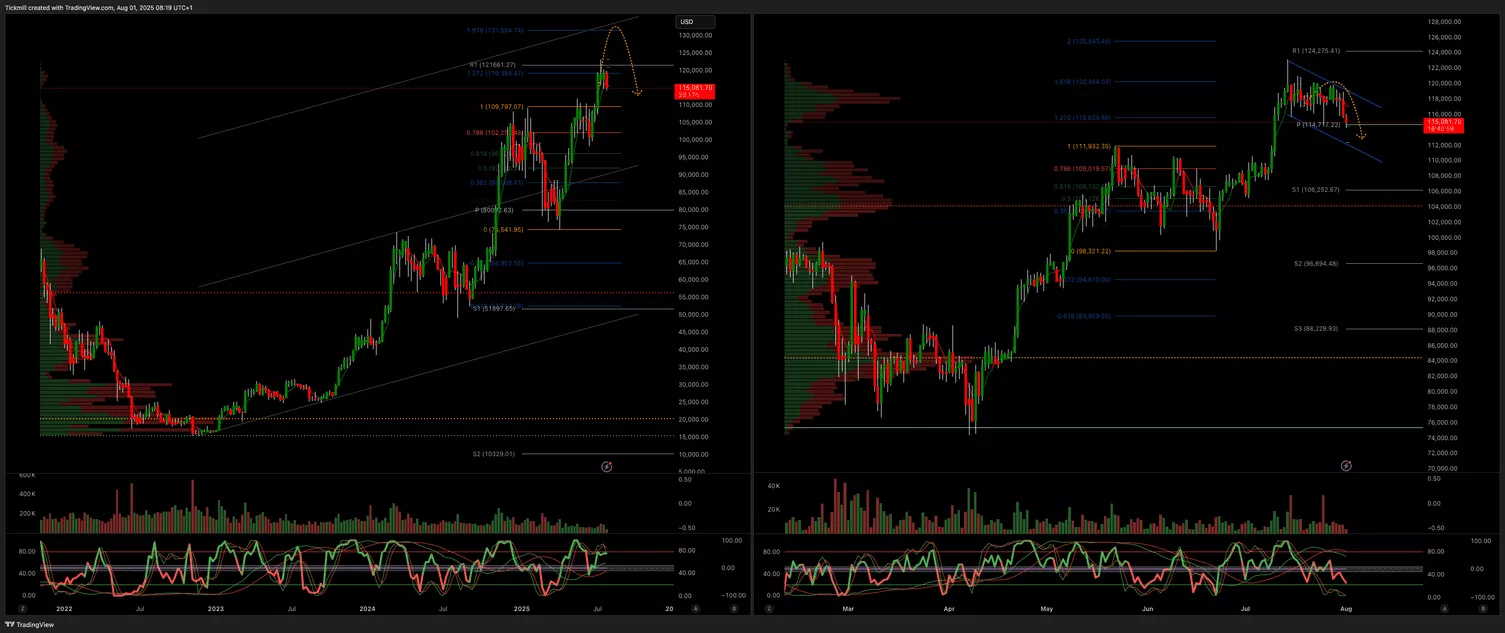Click the Z timezone icon on left chart

pos(22,608)
